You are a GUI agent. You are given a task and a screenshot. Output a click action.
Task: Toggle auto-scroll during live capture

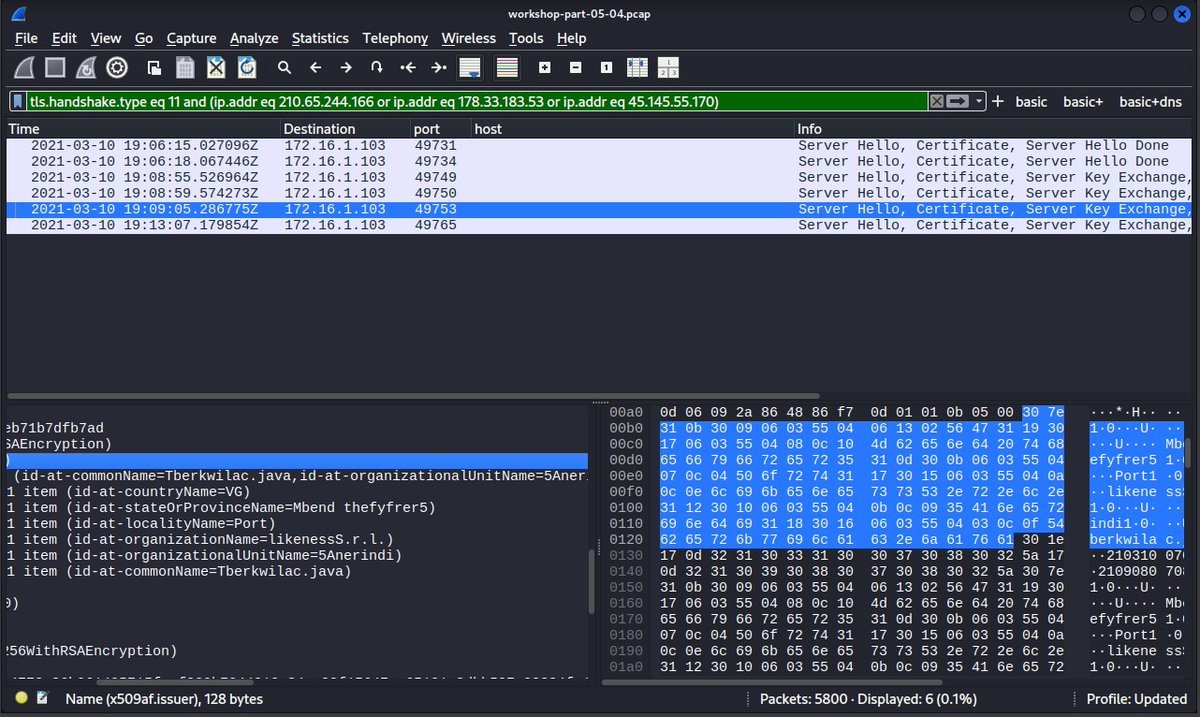(469, 68)
